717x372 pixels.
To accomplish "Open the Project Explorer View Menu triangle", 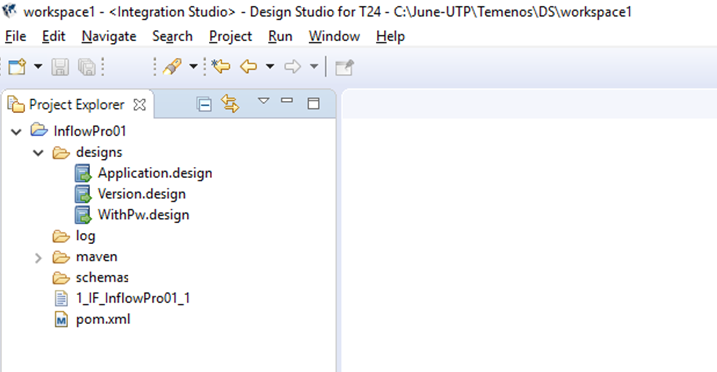I will pyautogui.click(x=263, y=101).
